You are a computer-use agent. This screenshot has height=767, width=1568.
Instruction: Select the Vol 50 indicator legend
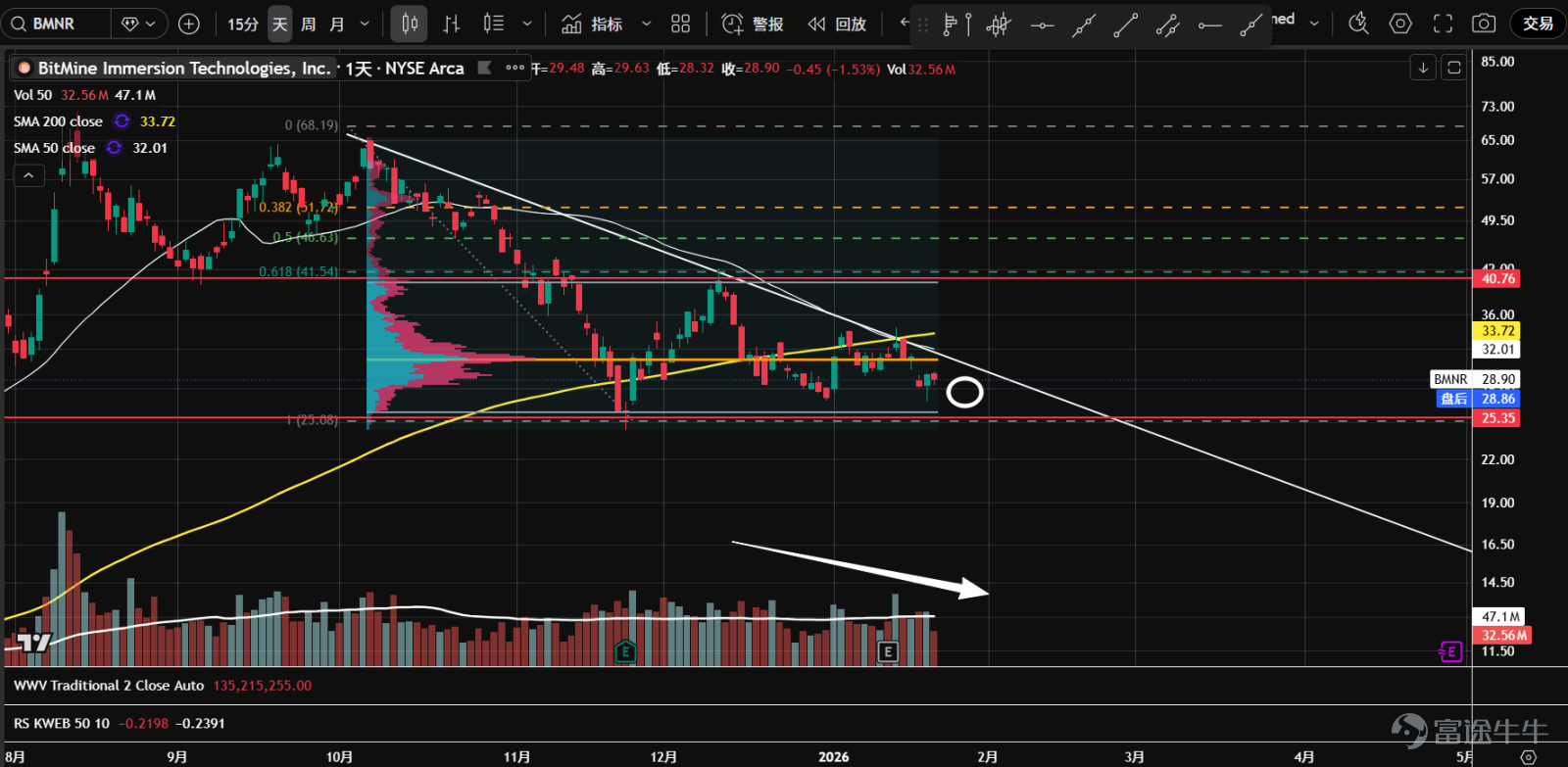tap(32, 95)
